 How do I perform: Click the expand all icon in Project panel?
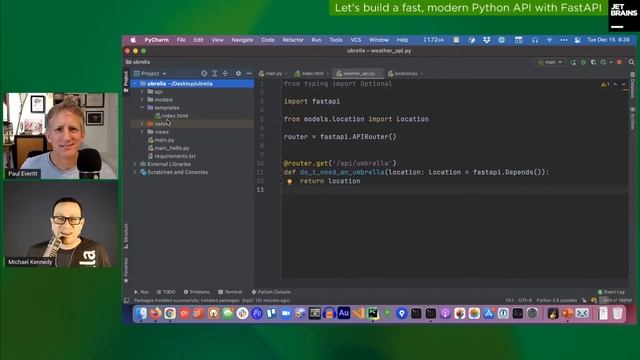pyautogui.click(x=215, y=73)
